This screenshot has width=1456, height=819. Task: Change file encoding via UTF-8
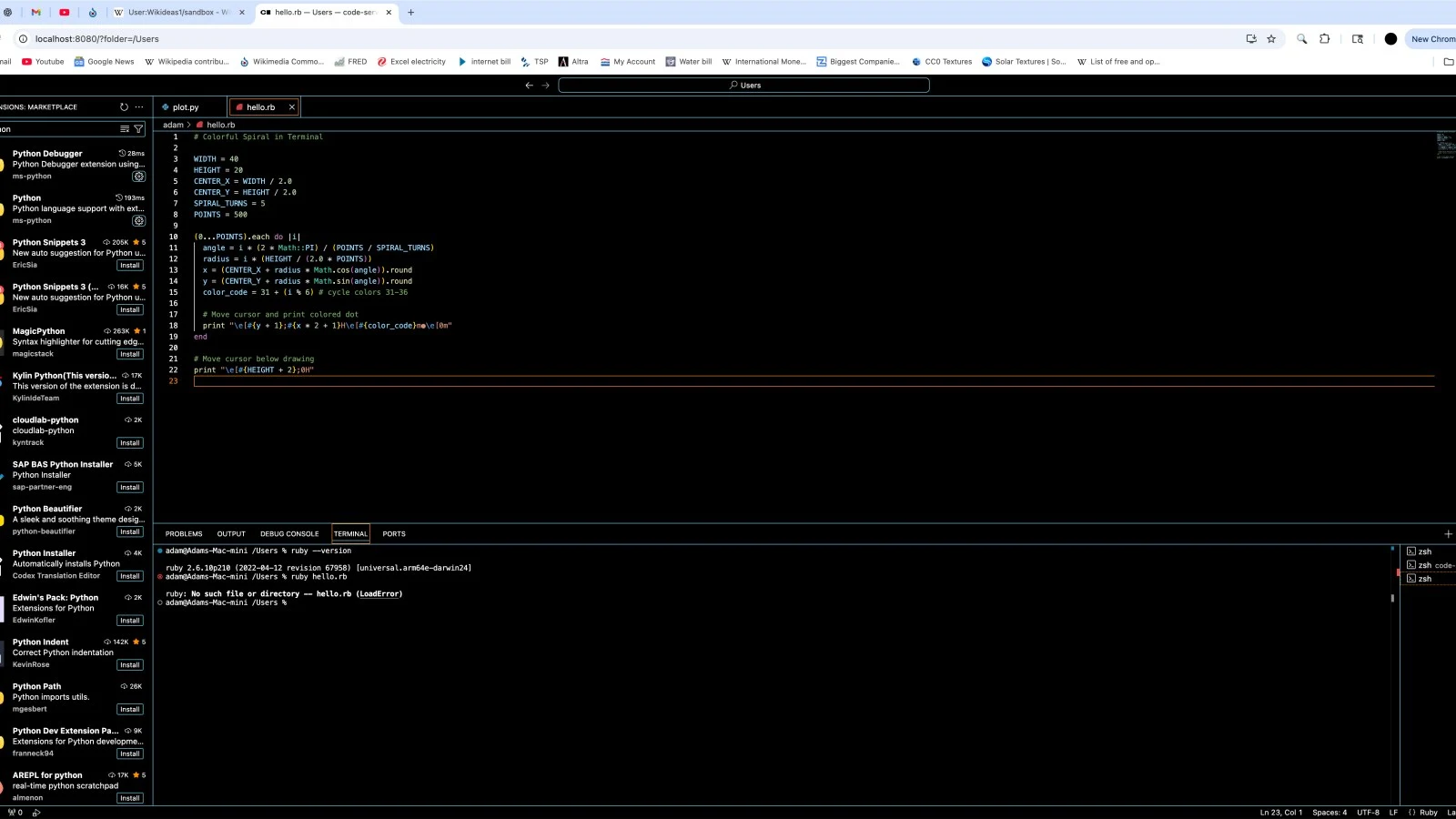(x=1368, y=813)
